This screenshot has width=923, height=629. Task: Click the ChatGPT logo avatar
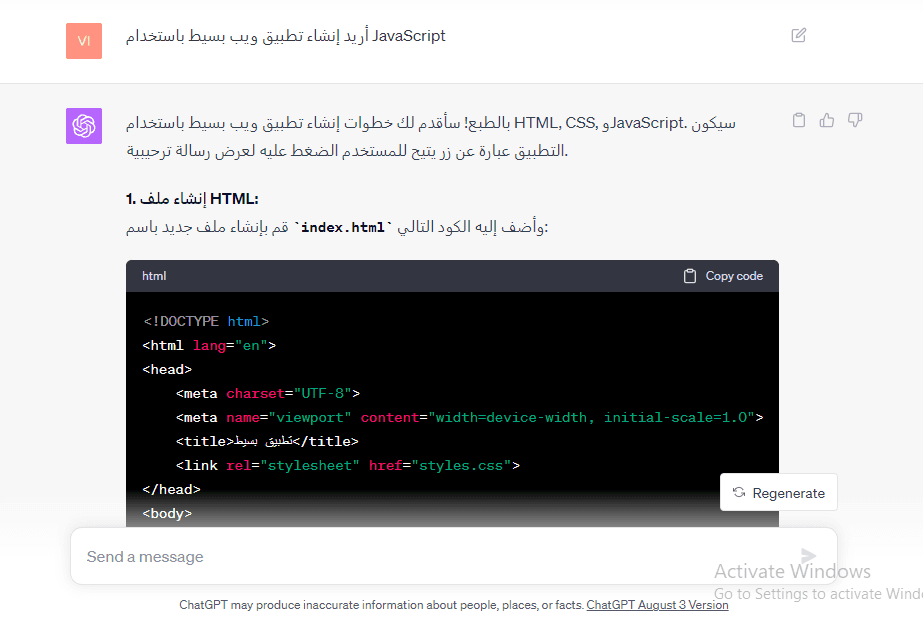coord(84,125)
